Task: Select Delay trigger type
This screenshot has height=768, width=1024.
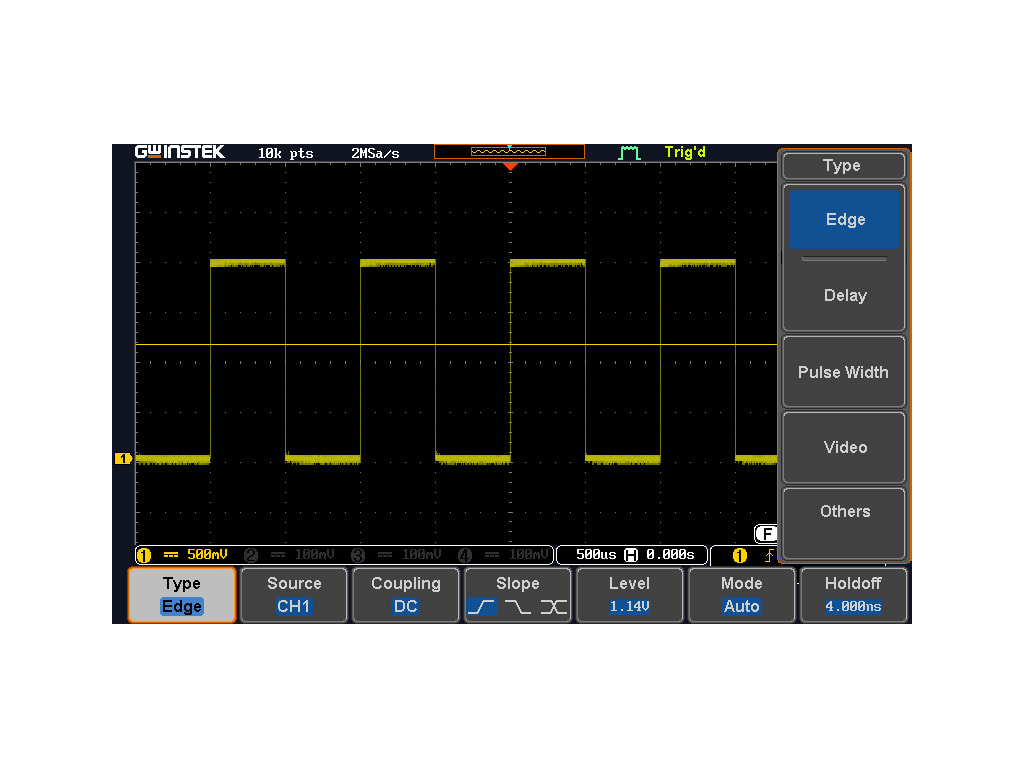Action: click(843, 296)
